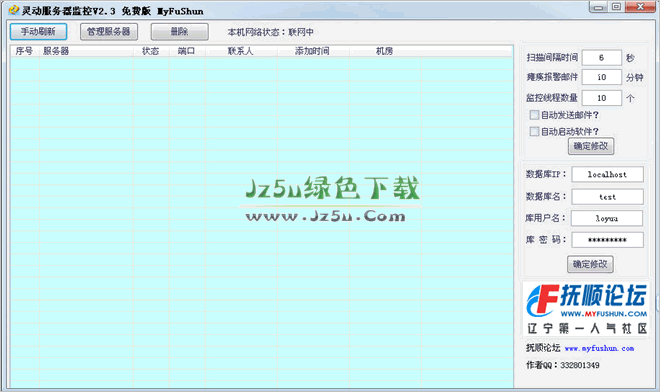This screenshot has width=660, height=392.
Task: Click the 监控线程数量 thread count field
Action: tap(601, 98)
